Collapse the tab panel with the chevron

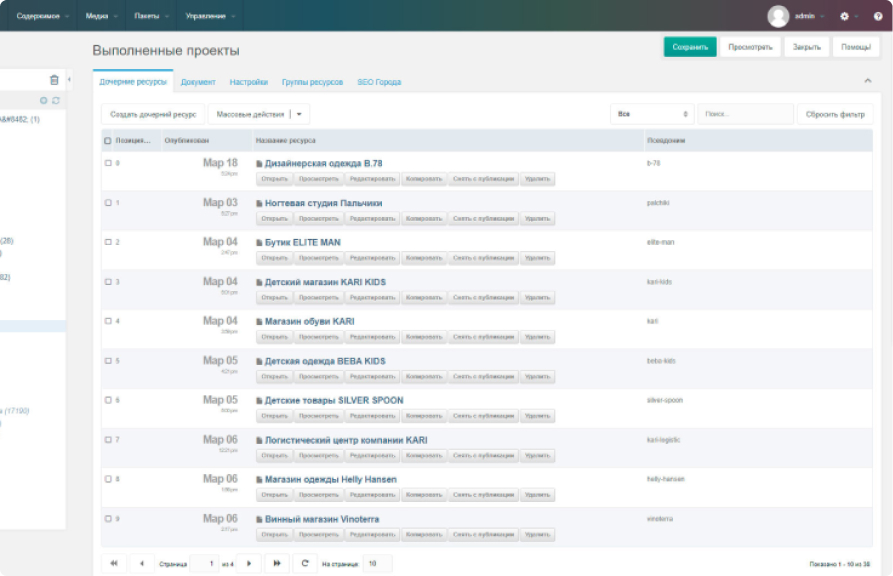click(x=866, y=81)
